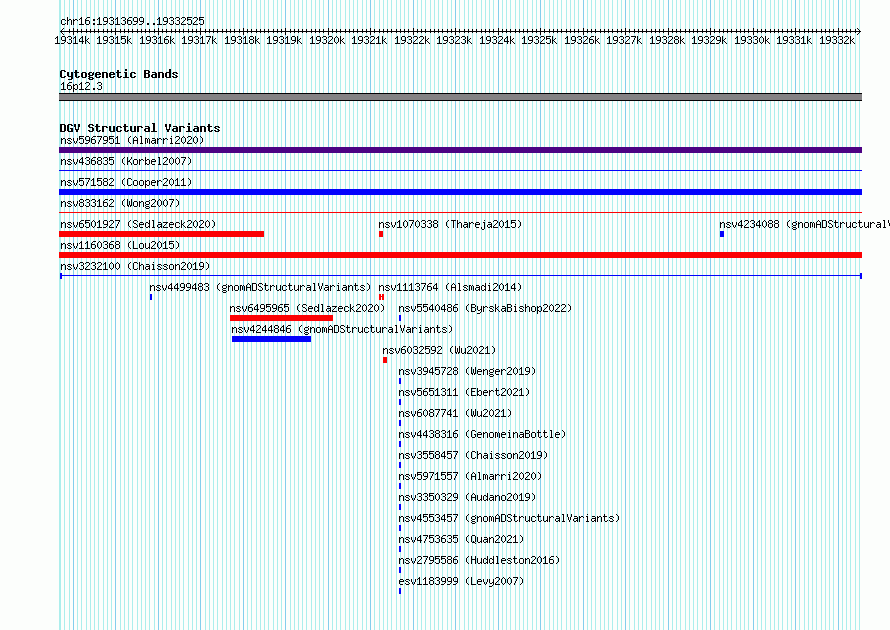Click the DGV Structural Variants track title
The image size is (890, 630).
pos(140,128)
